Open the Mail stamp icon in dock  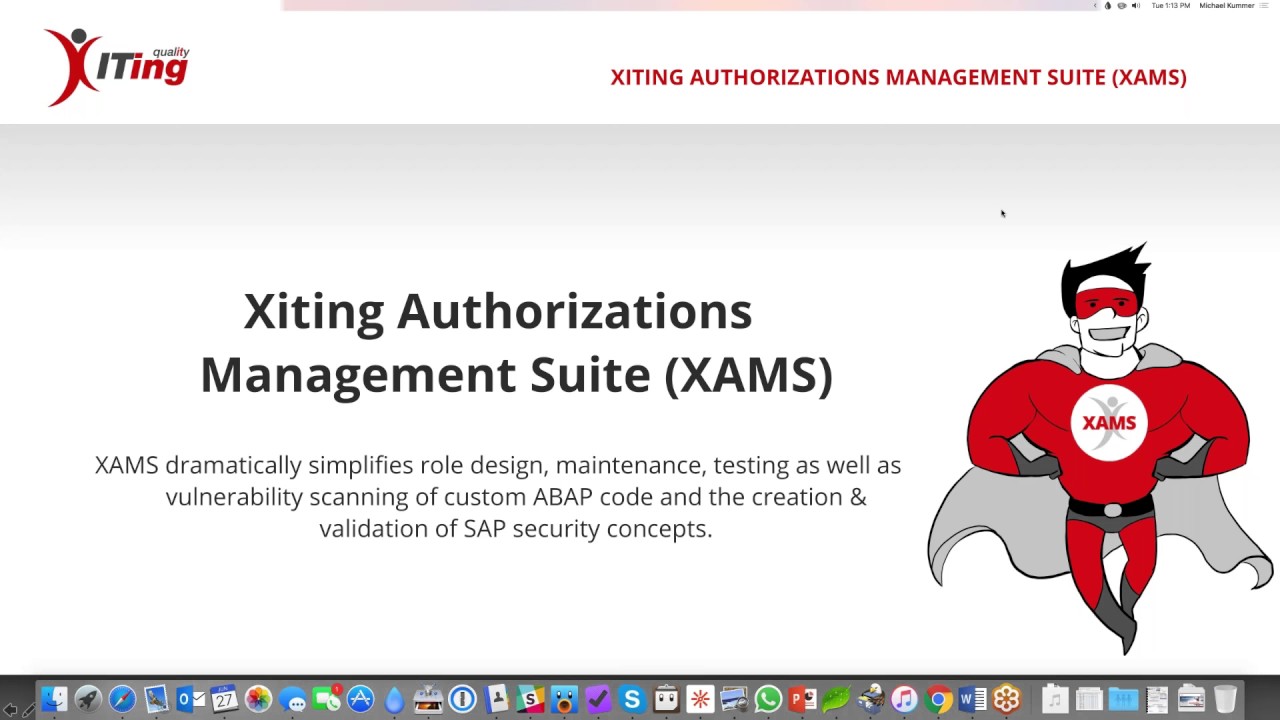pyautogui.click(x=156, y=699)
